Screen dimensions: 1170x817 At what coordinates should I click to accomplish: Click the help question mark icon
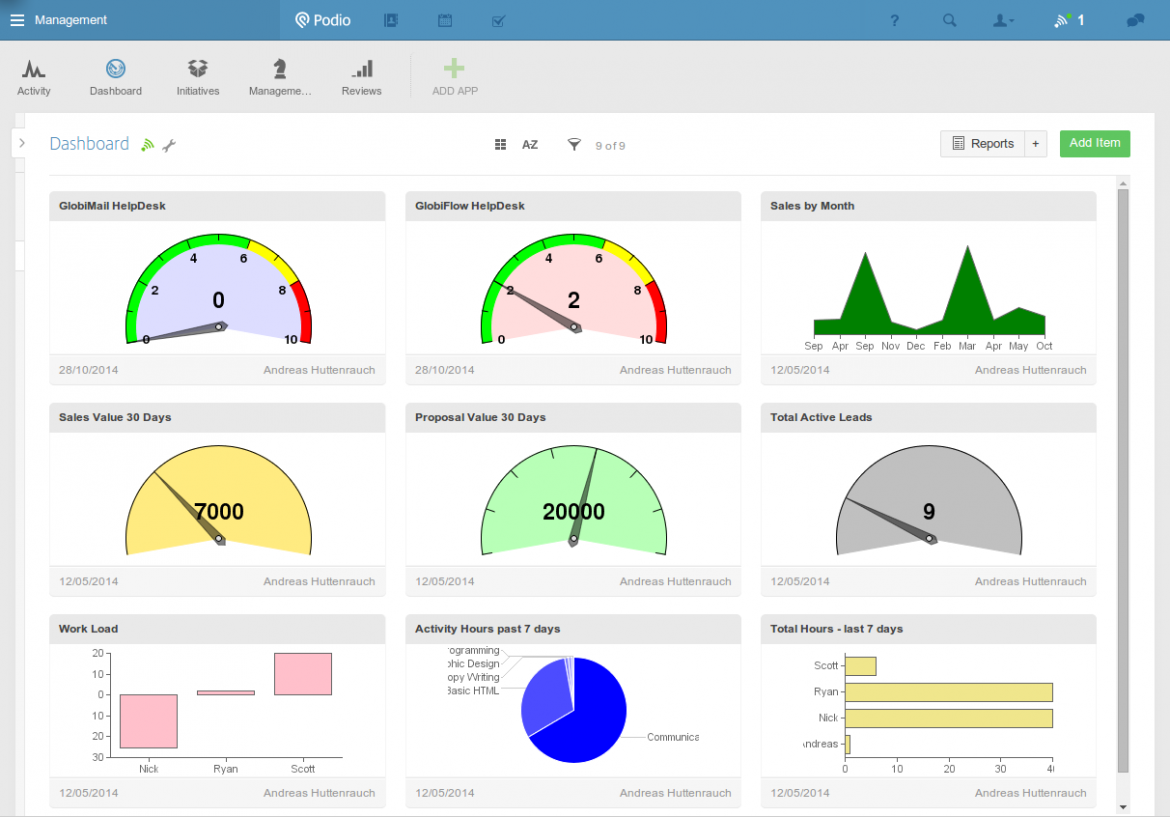pos(894,19)
